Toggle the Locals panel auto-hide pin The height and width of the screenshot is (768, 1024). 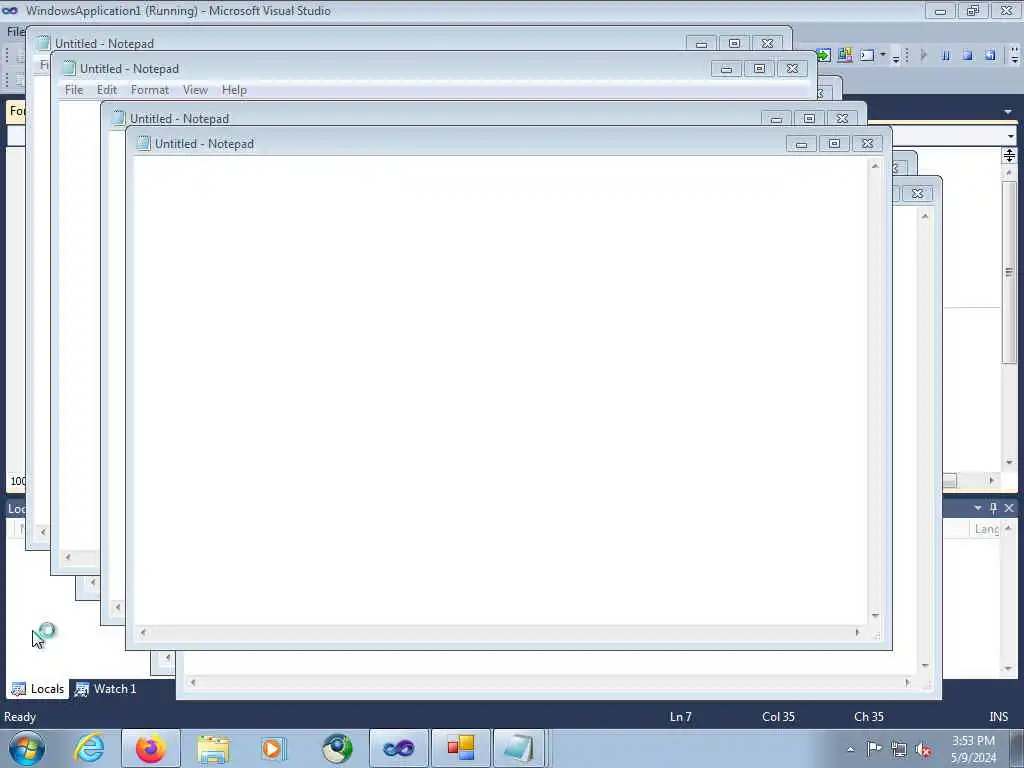pos(993,507)
